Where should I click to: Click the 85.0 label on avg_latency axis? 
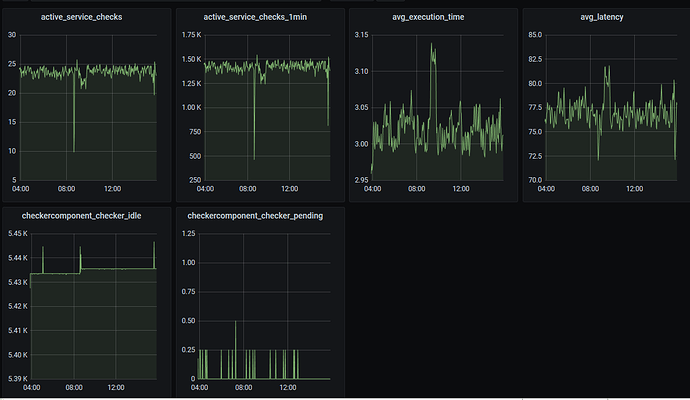[535, 35]
